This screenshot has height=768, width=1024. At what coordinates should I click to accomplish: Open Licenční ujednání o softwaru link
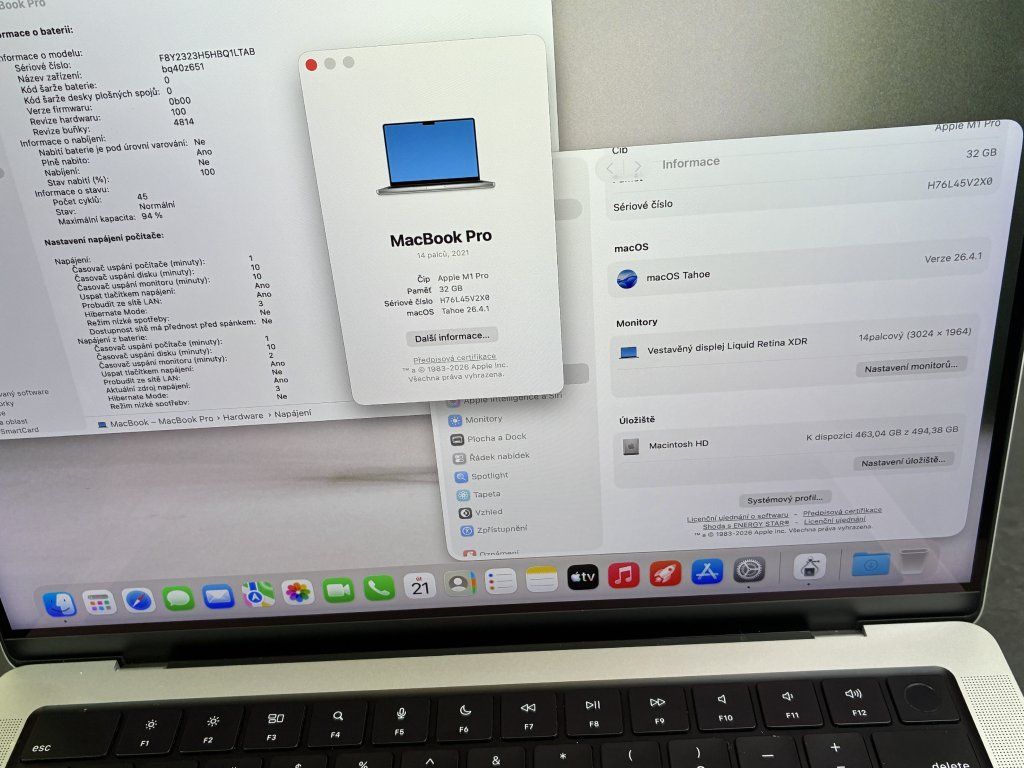click(737, 517)
